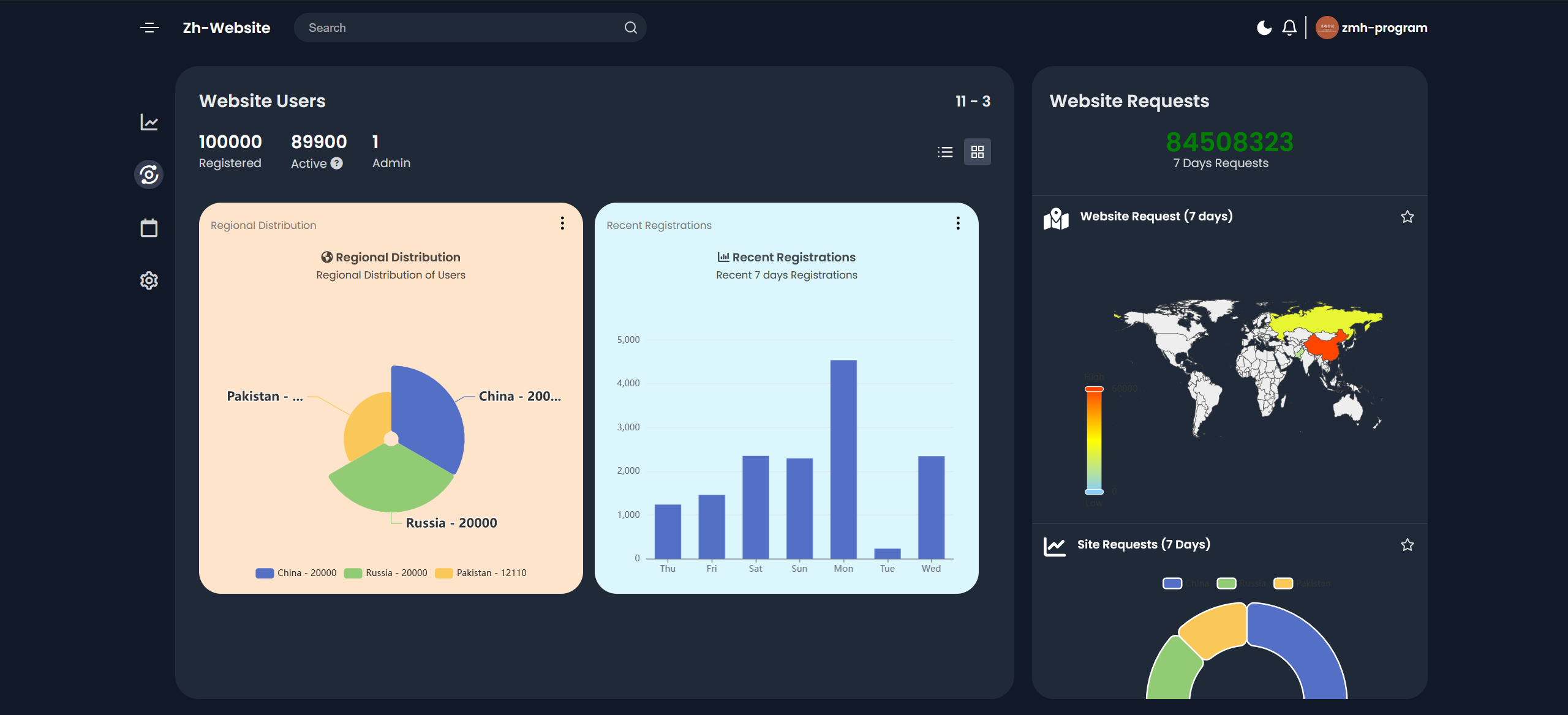Viewport: 1568px width, 715px height.
Task: Switch to list view layout
Action: 945,152
